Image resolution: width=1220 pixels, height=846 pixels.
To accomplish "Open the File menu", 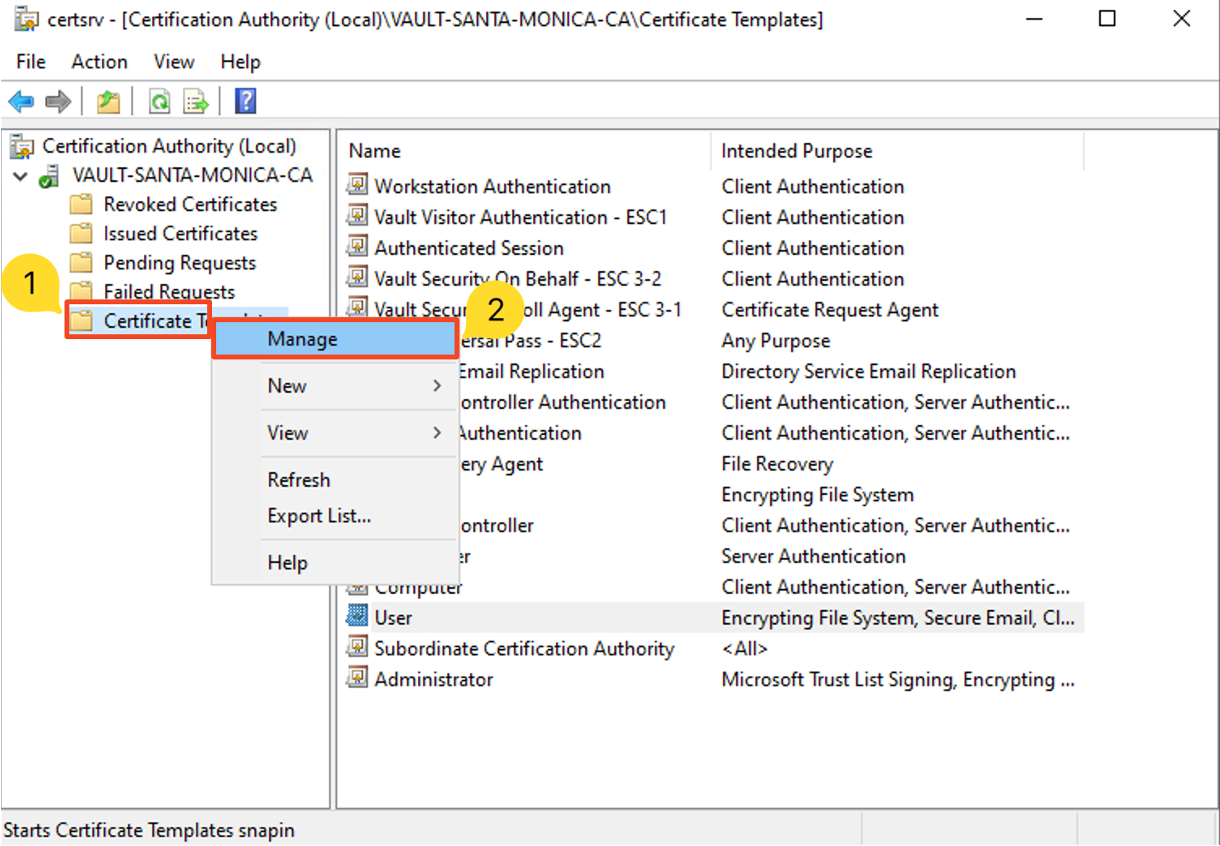I will click(x=31, y=62).
